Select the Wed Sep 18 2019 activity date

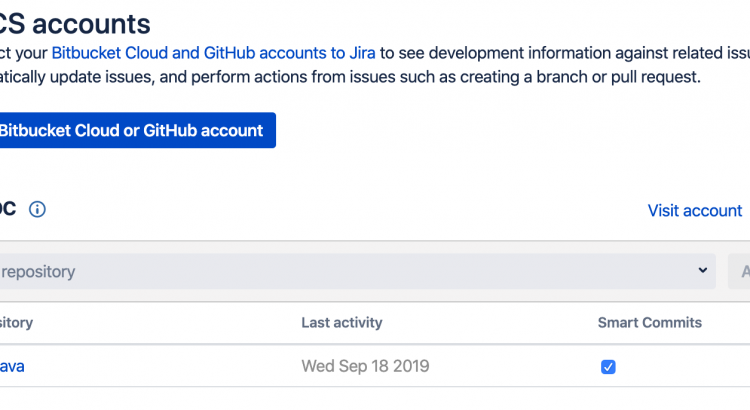[365, 366]
